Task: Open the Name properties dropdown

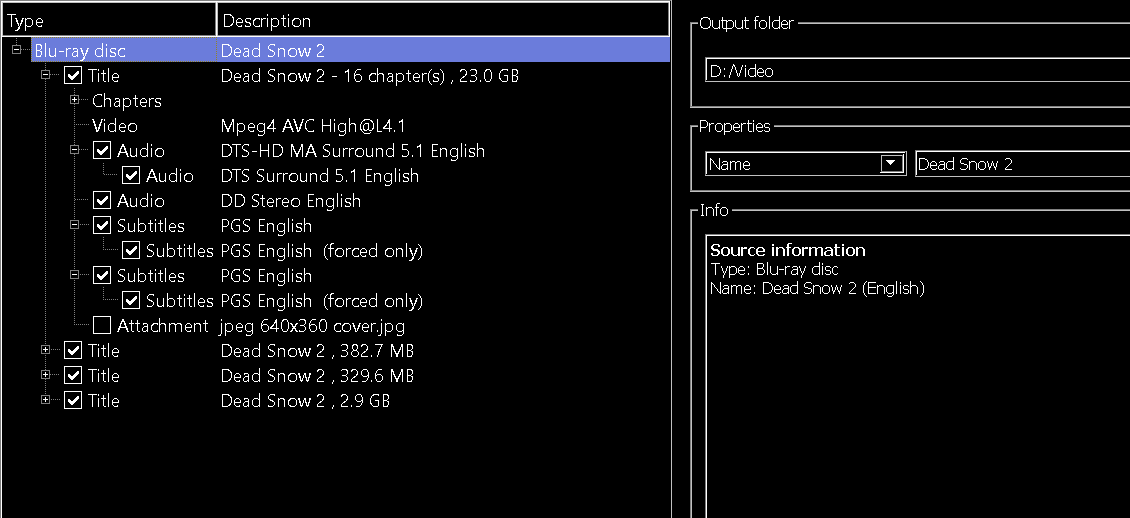Action: coord(891,164)
